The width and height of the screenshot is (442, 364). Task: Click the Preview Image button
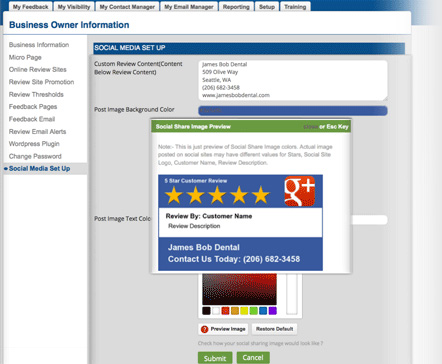(x=223, y=329)
